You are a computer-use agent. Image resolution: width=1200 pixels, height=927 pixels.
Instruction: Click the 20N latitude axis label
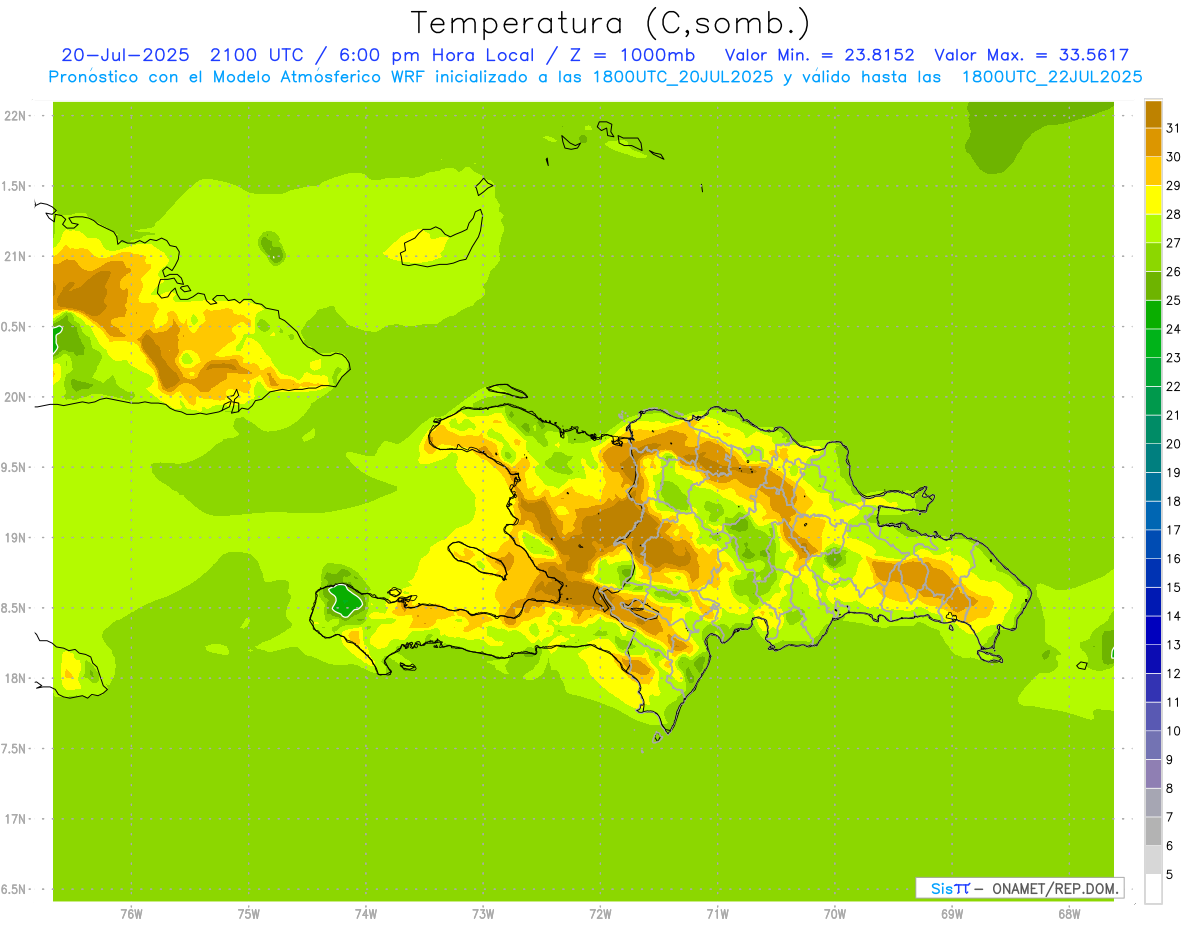(x=13, y=397)
